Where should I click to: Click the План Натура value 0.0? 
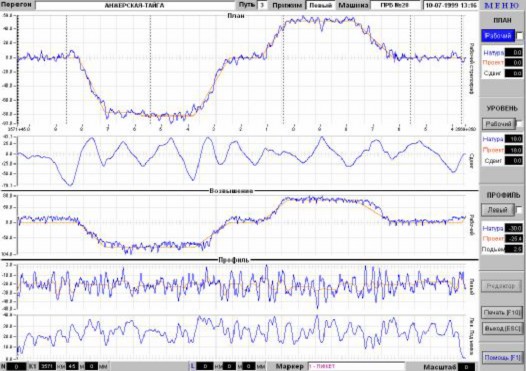(x=514, y=52)
